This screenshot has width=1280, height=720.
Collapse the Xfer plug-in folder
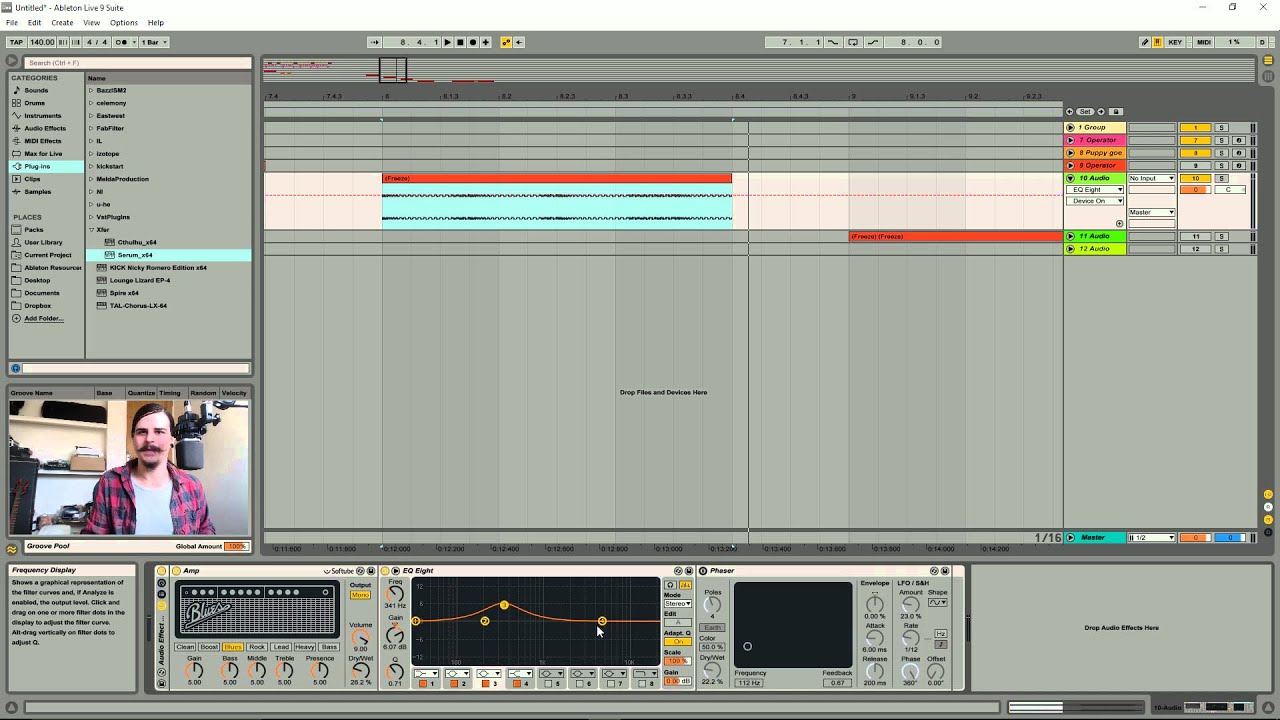coord(91,230)
